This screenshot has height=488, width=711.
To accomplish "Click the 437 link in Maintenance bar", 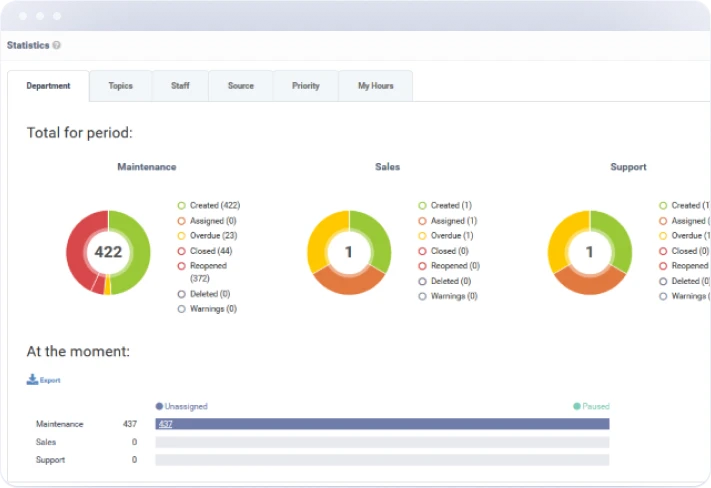I will coord(166,424).
